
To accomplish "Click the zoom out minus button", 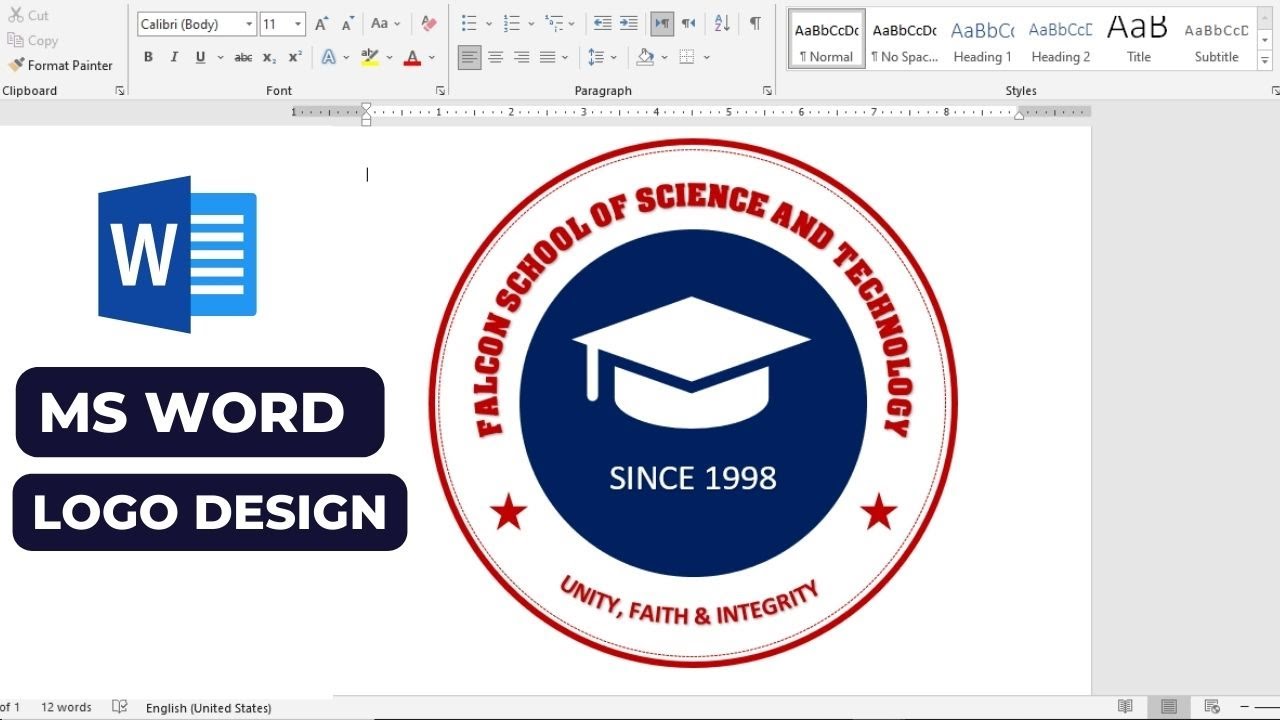I will point(1245,707).
